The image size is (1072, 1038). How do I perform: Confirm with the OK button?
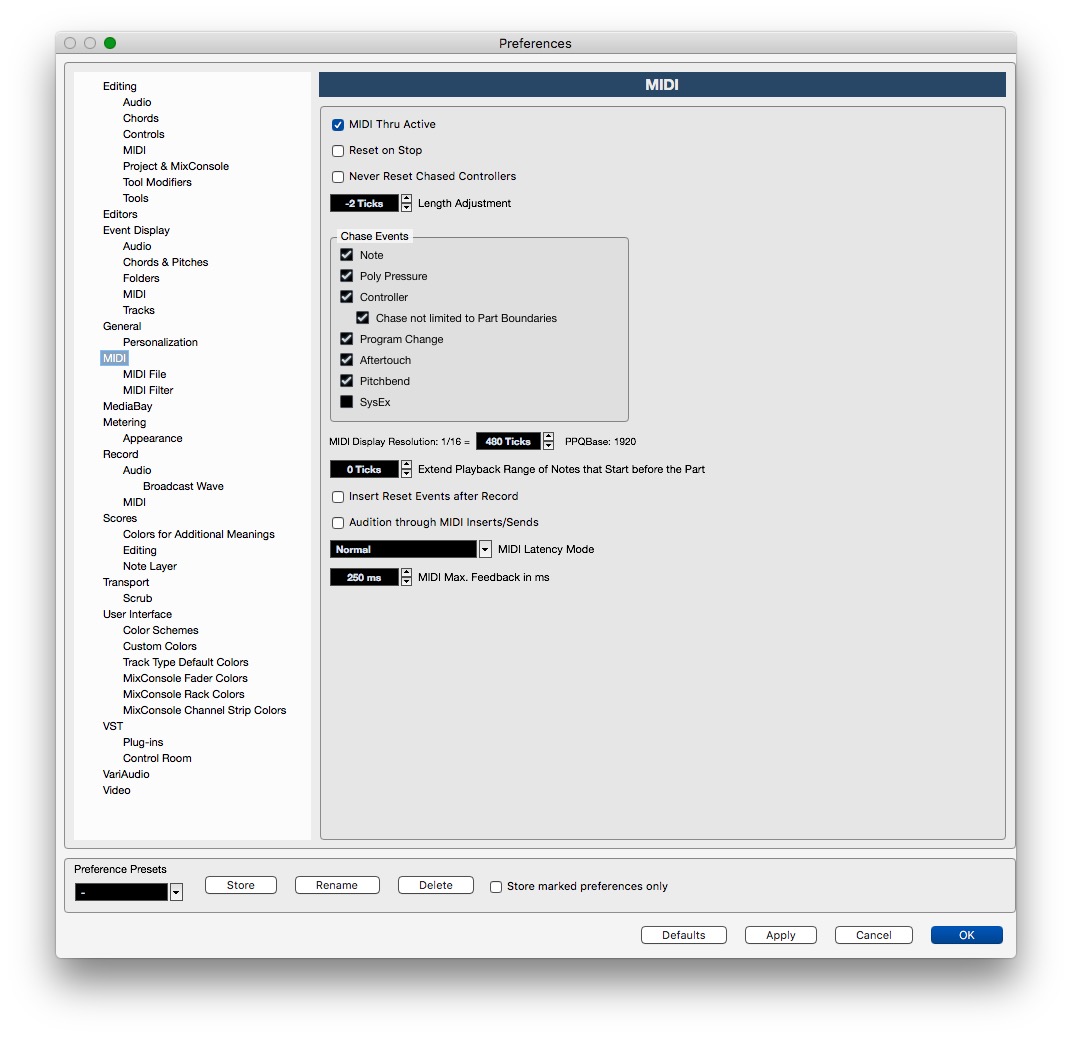coord(967,935)
